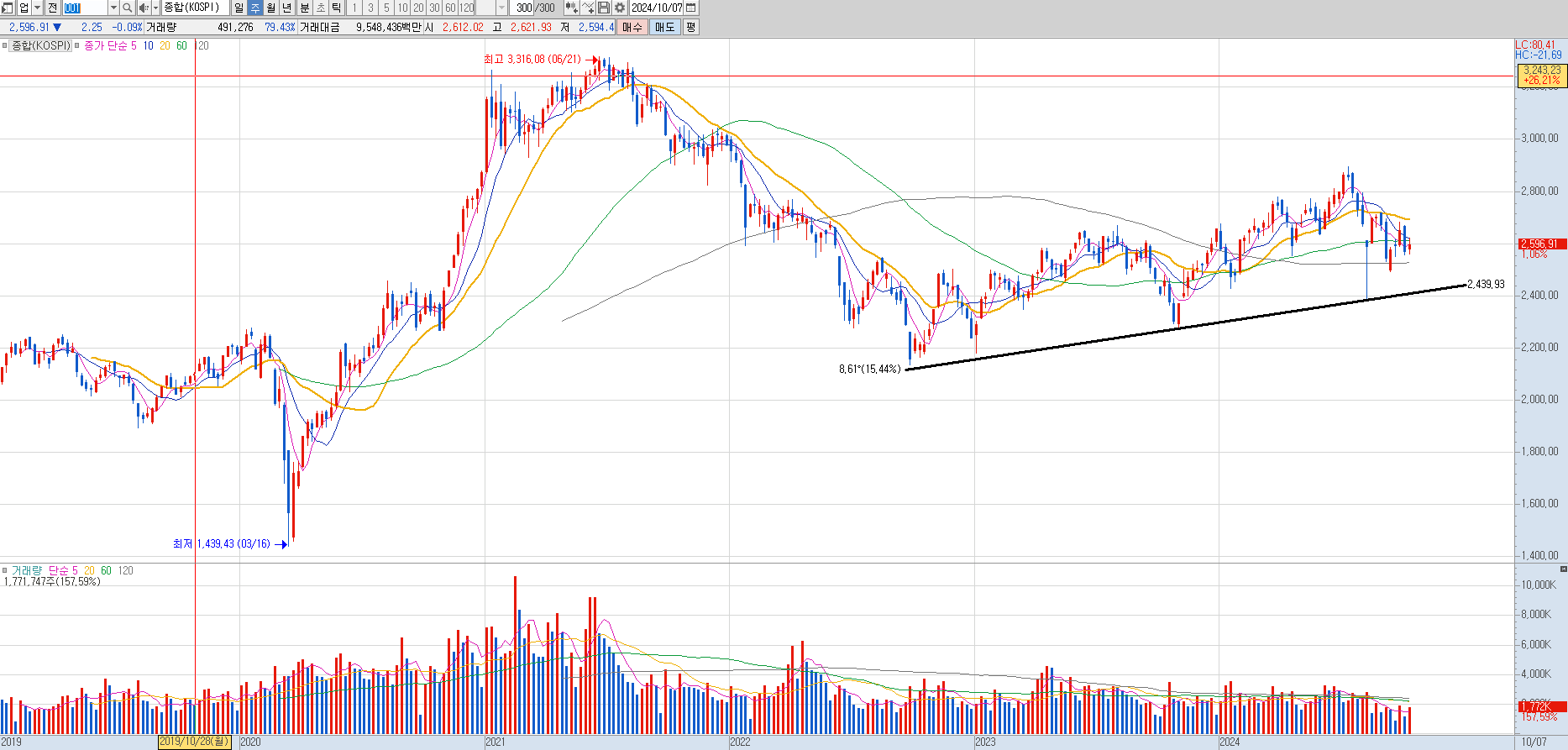Click small square marker before 종가 단순
The height and width of the screenshot is (750, 1568).
[76, 45]
